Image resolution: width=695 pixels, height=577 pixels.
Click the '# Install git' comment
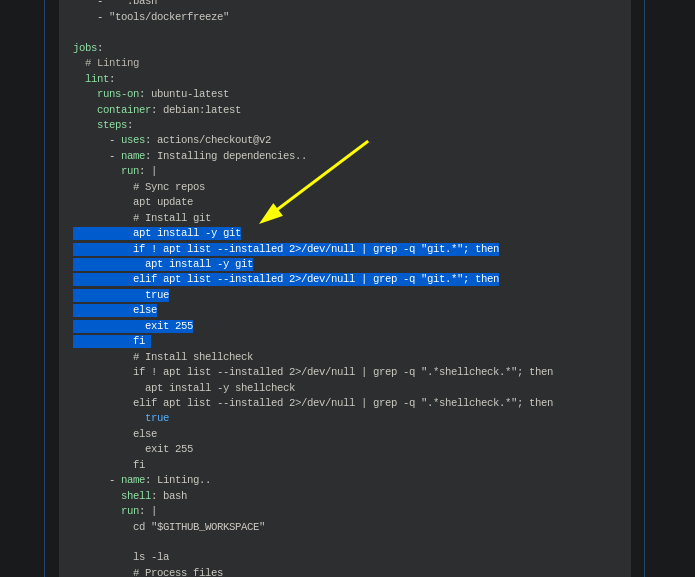pos(172,218)
